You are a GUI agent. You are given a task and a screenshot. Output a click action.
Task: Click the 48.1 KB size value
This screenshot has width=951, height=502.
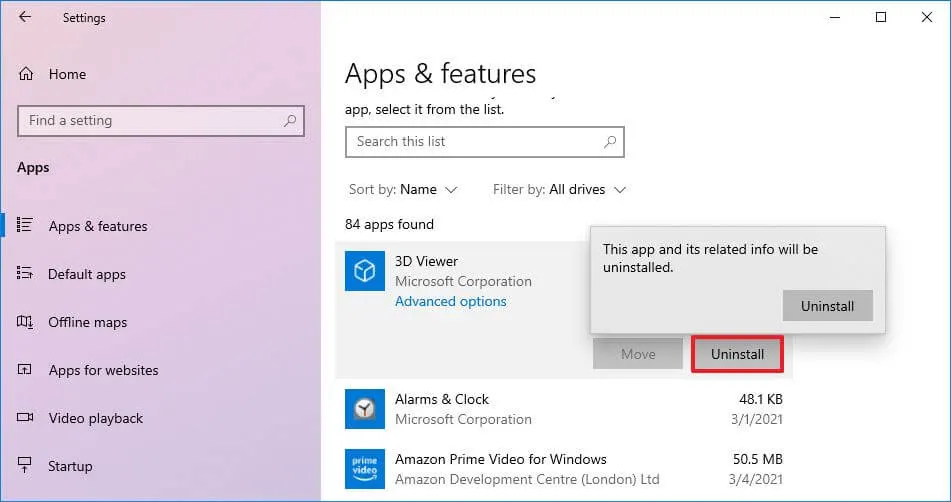pyautogui.click(x=761, y=399)
